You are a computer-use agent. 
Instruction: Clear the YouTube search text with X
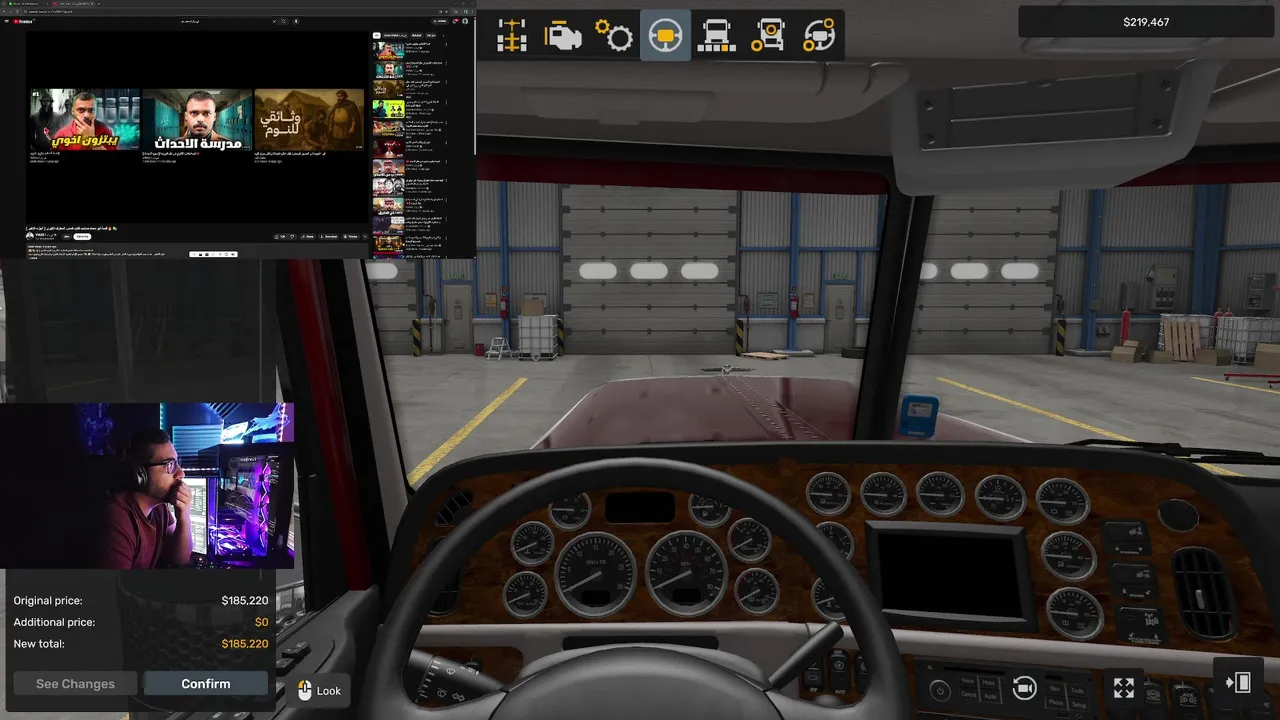click(x=274, y=21)
